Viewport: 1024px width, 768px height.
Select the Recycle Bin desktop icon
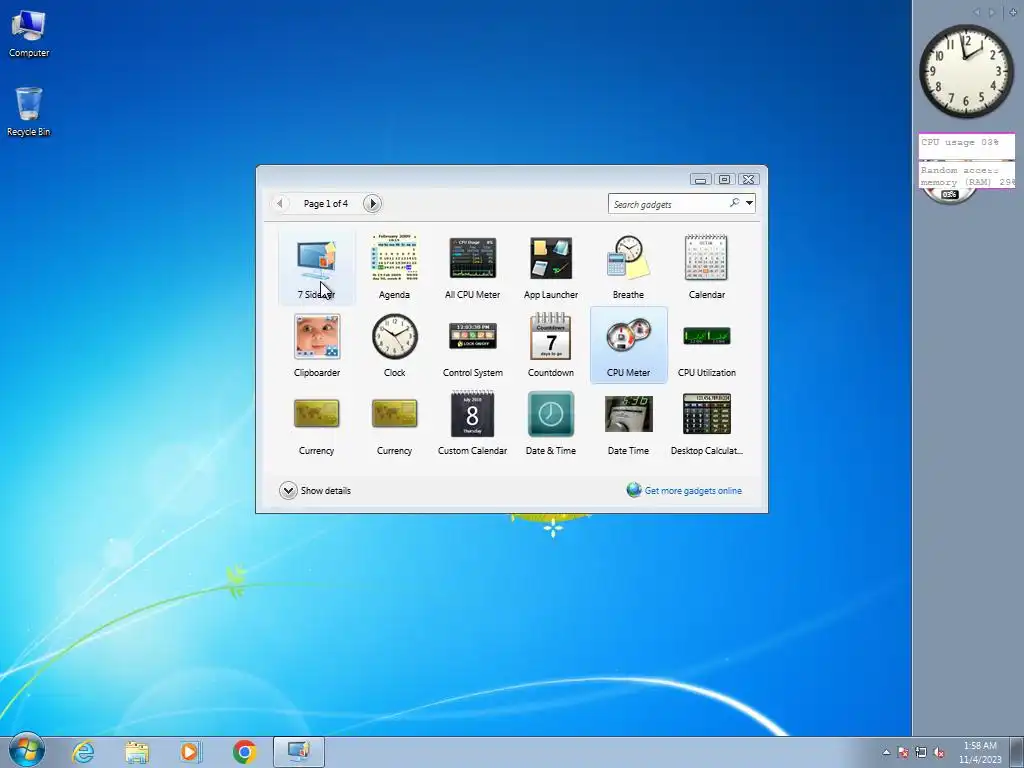(x=29, y=112)
